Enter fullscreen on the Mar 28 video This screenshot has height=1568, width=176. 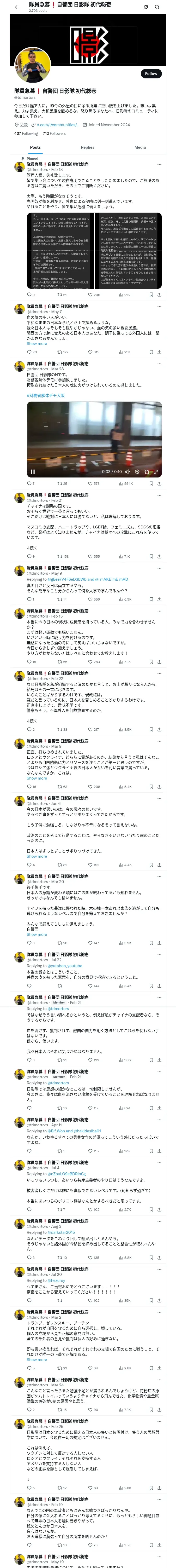click(x=155, y=471)
